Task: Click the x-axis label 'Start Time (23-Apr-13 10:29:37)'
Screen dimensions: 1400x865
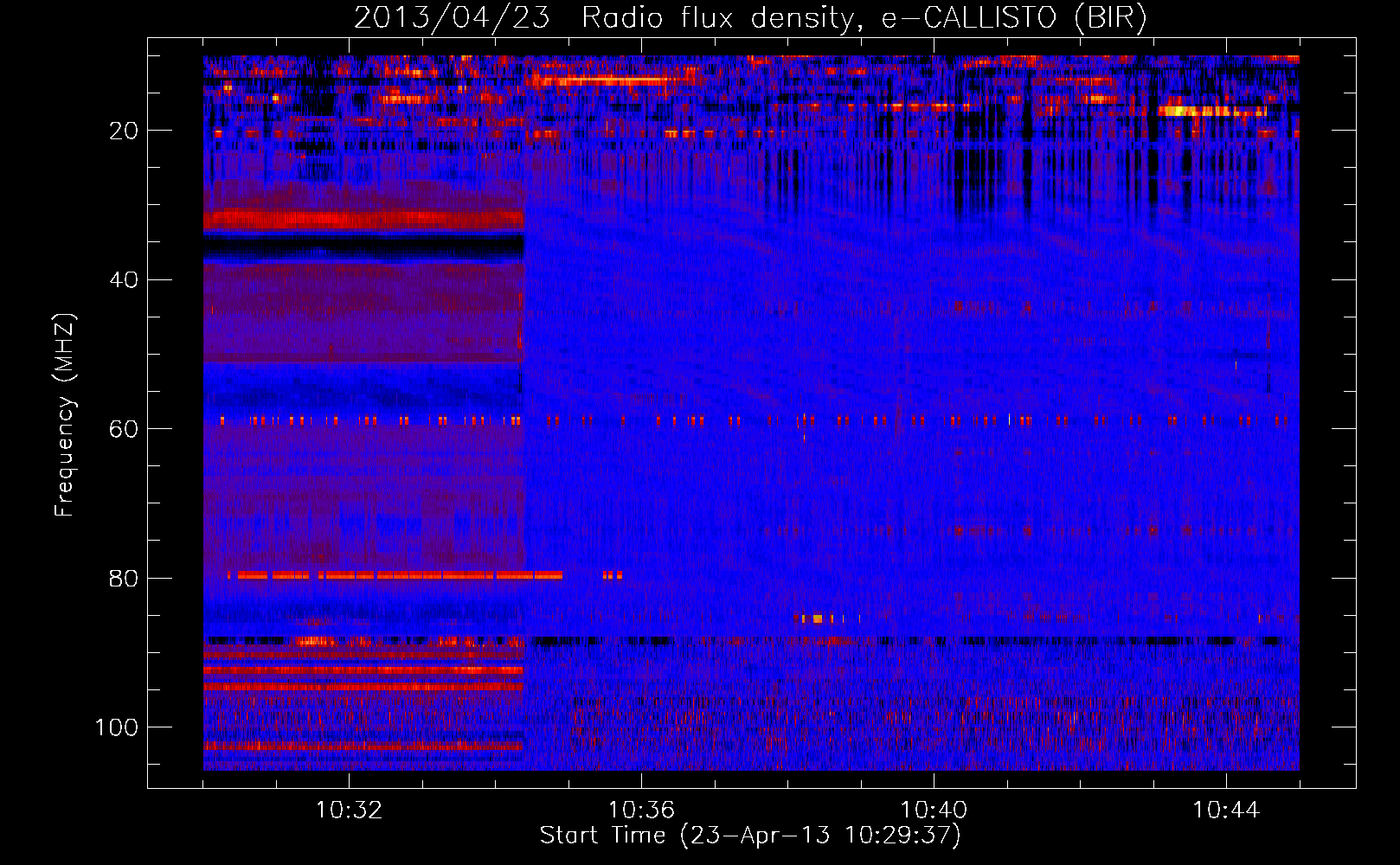Action: pyautogui.click(x=750, y=836)
